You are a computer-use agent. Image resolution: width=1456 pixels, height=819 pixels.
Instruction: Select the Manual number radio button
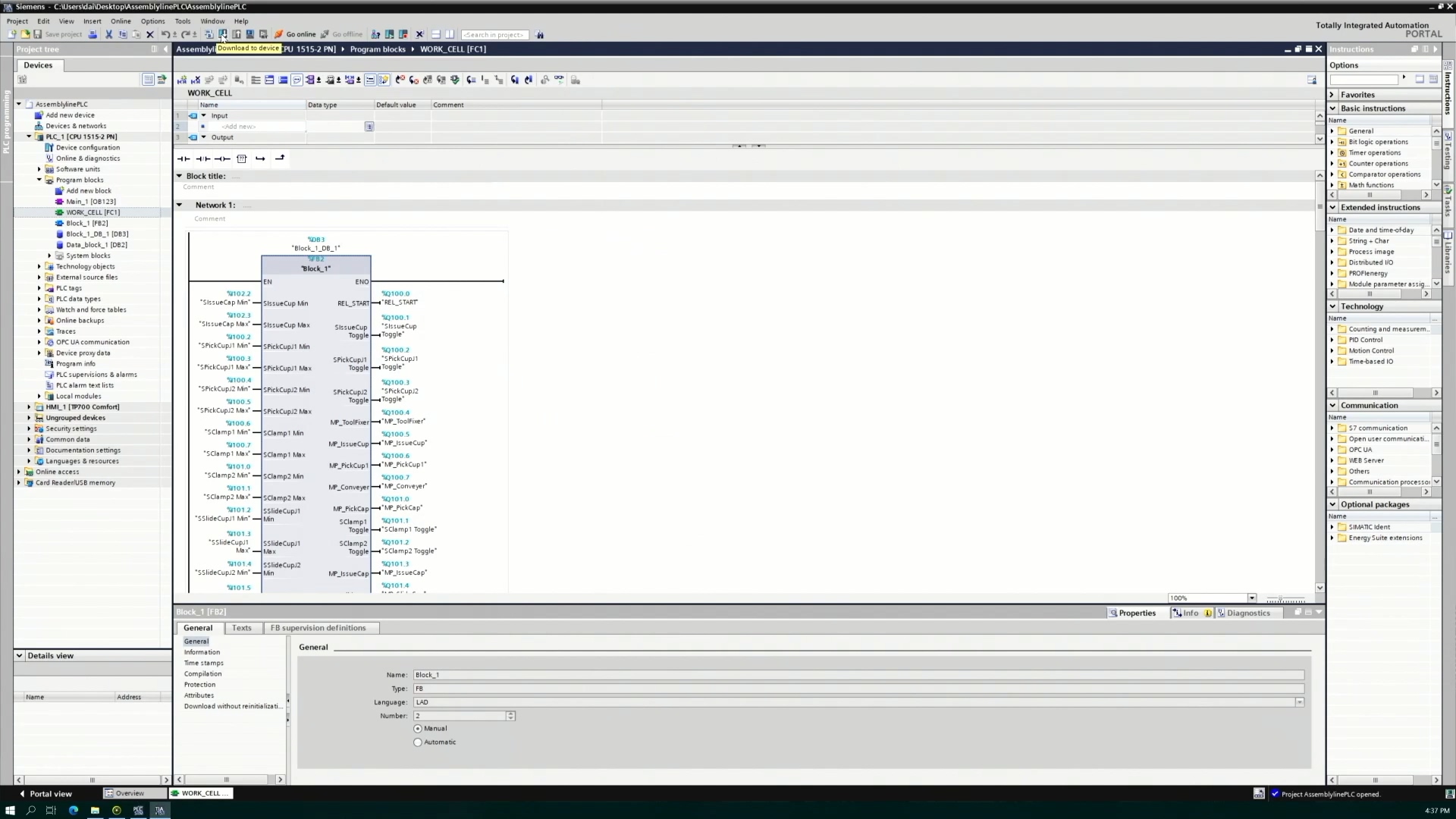click(x=418, y=729)
